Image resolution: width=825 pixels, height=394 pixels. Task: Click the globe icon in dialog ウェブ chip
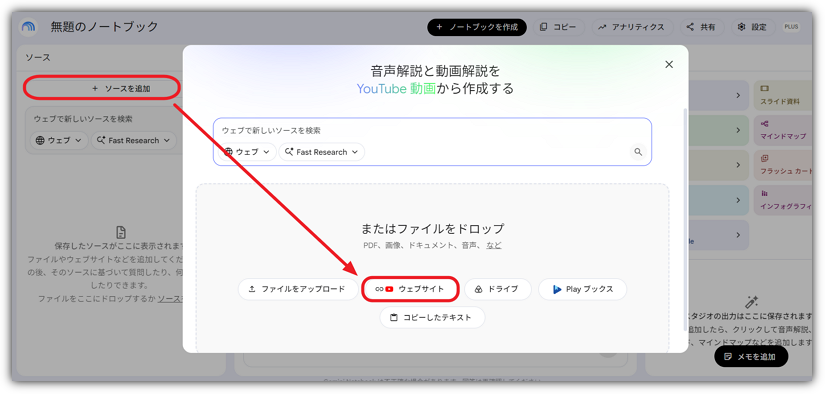point(228,152)
